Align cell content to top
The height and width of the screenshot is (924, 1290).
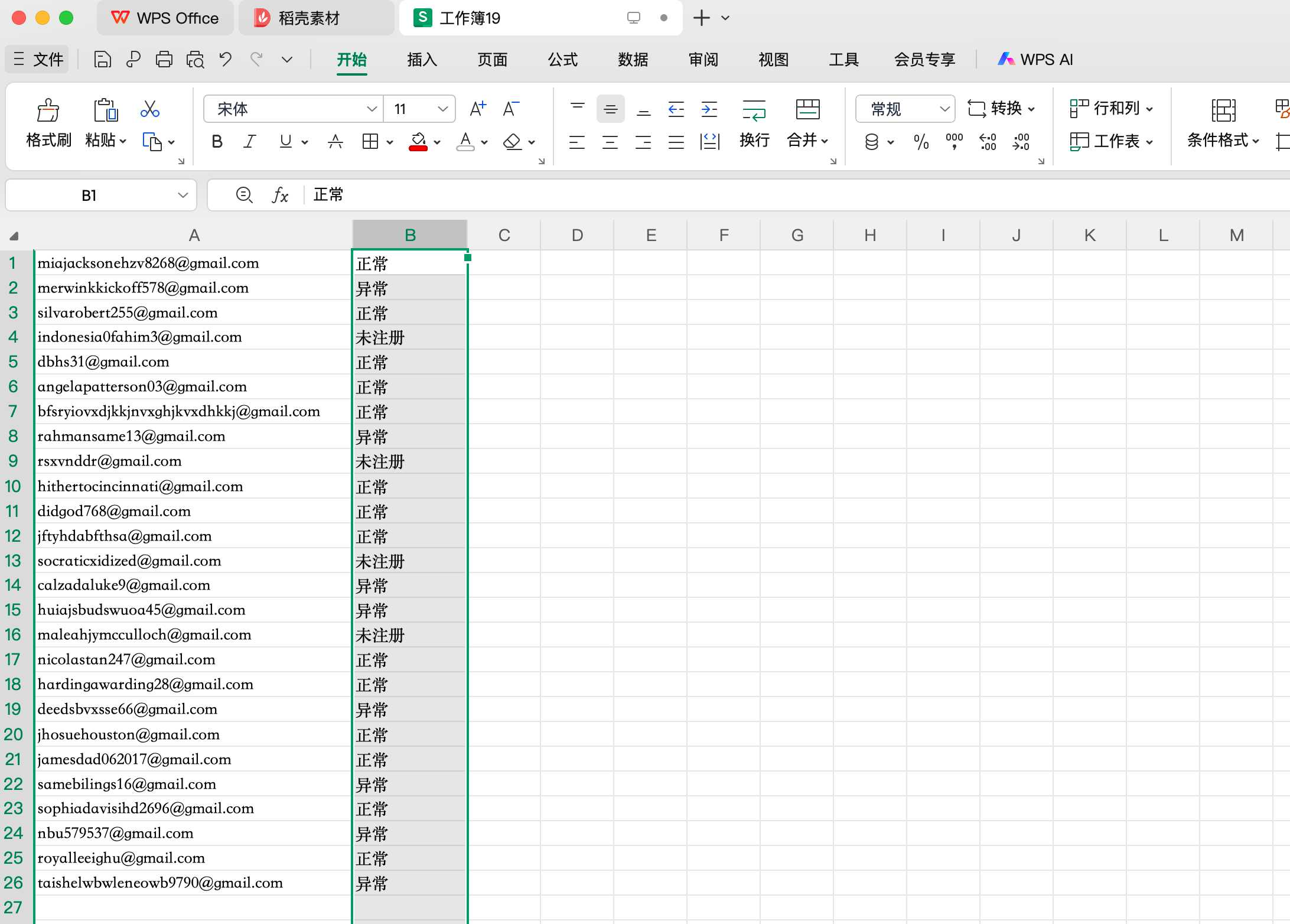click(x=578, y=109)
